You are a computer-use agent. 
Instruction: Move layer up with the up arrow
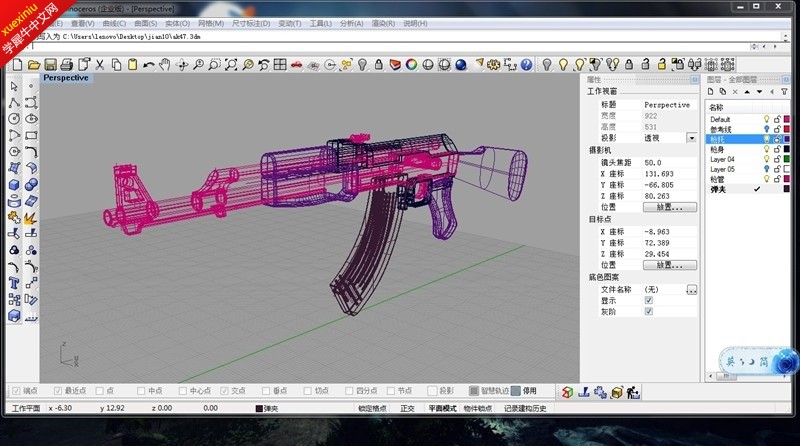[747, 92]
